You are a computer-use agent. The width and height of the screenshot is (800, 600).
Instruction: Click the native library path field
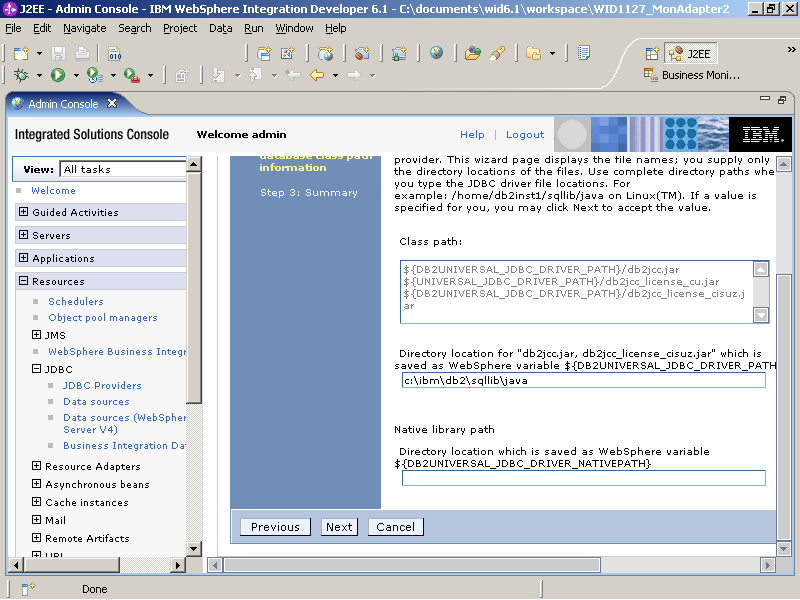584,478
